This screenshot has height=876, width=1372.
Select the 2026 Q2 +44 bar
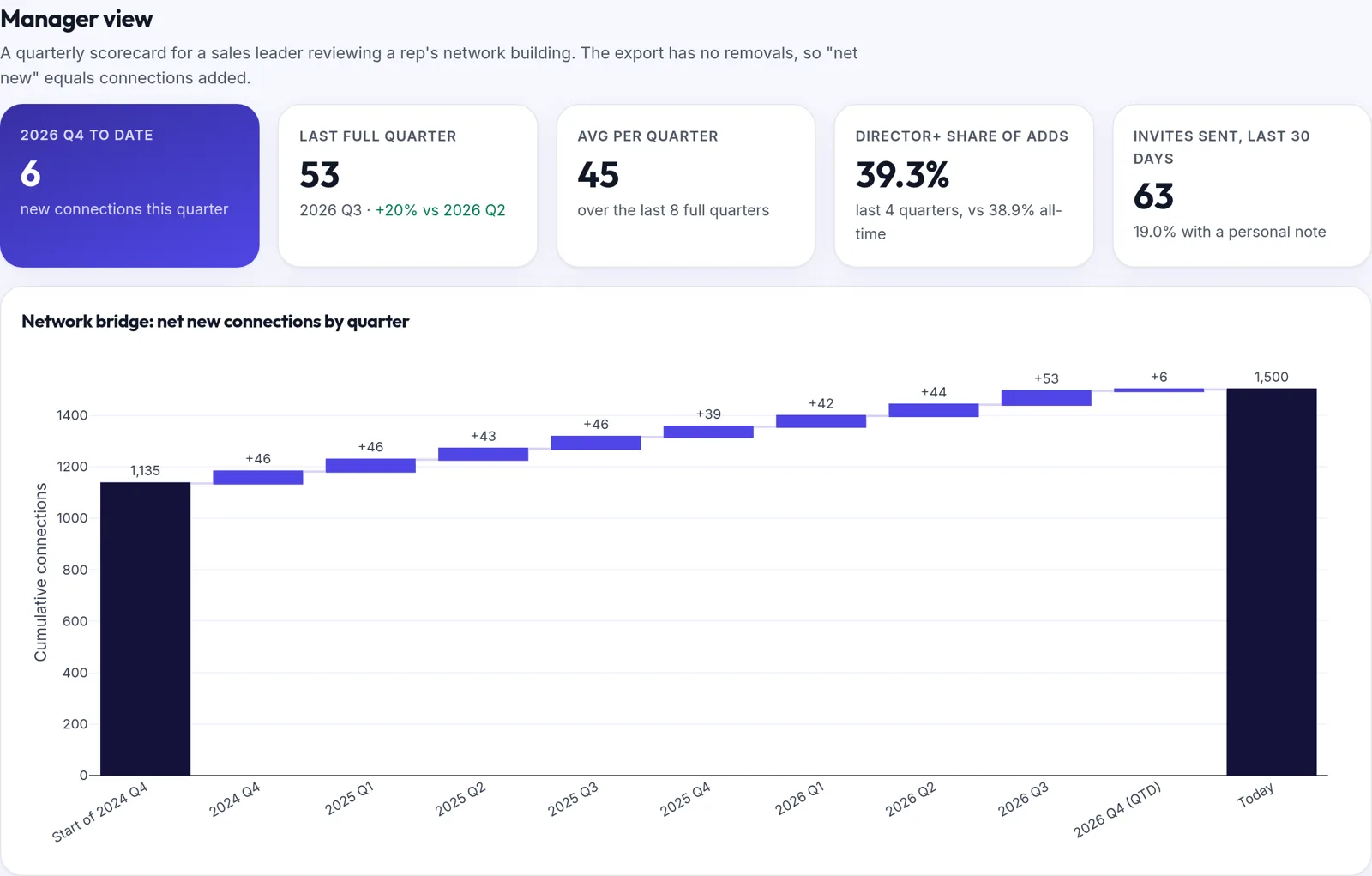click(933, 410)
